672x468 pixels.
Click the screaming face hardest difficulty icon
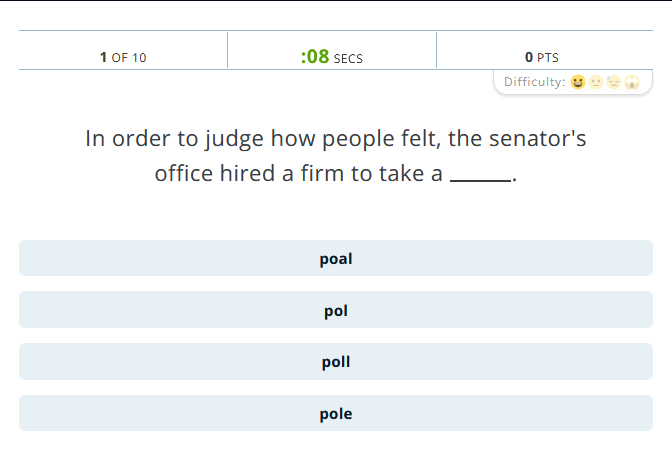[632, 82]
